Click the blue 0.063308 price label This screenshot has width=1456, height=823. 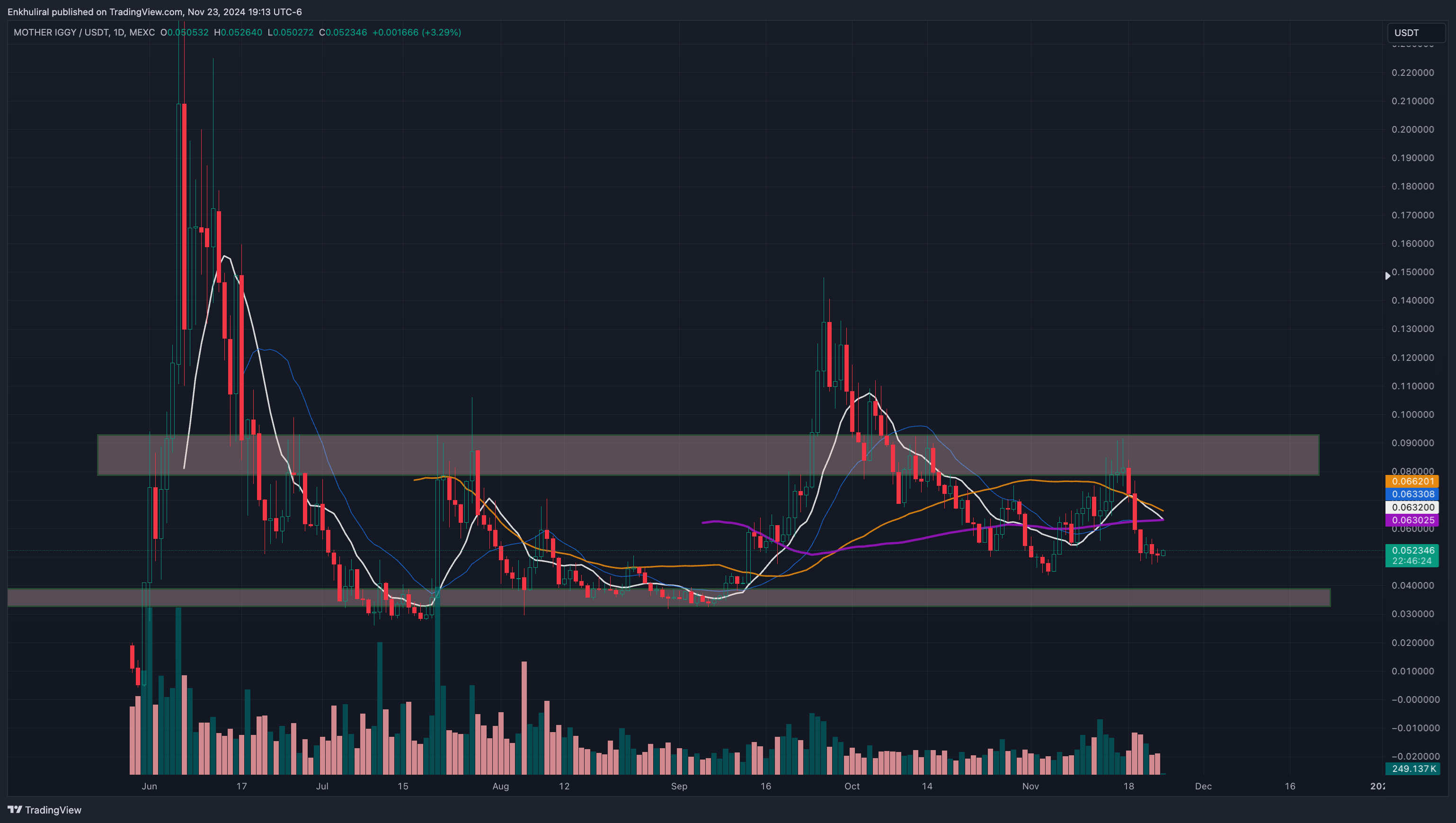click(x=1412, y=494)
